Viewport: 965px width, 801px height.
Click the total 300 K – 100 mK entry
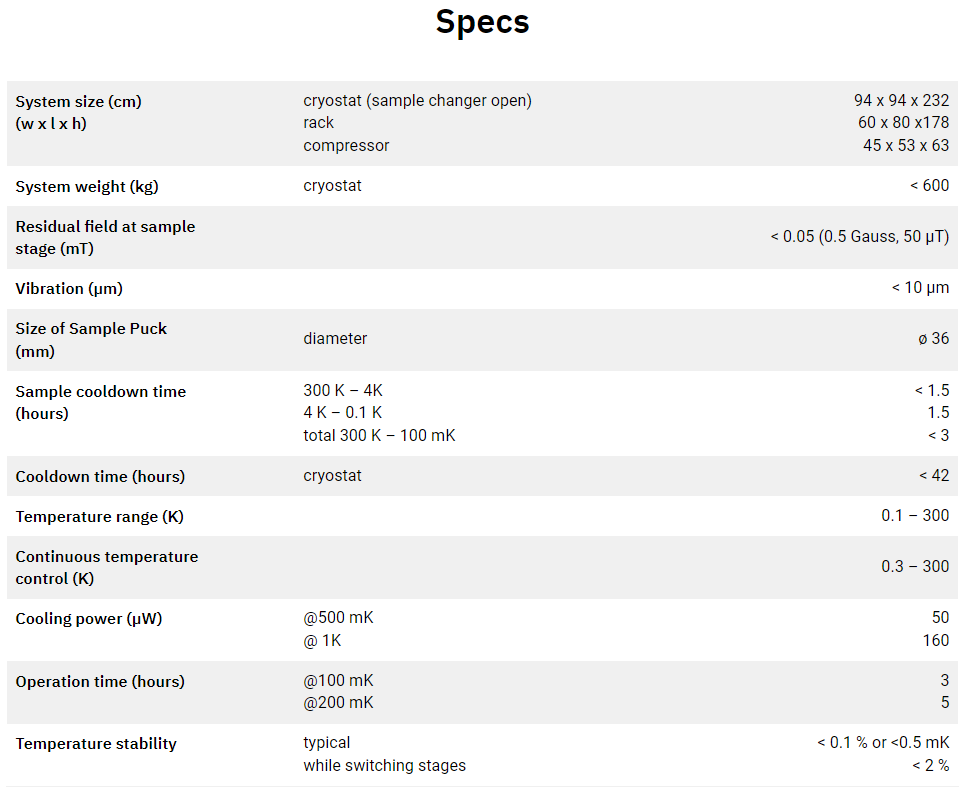[x=379, y=436]
